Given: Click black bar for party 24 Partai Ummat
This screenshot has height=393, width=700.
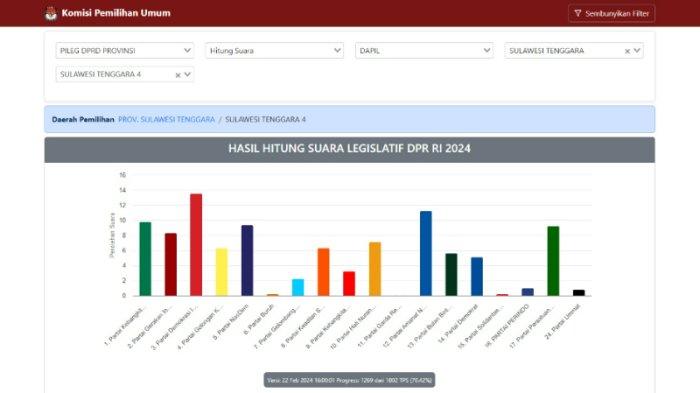Looking at the screenshot, I should click(579, 293).
